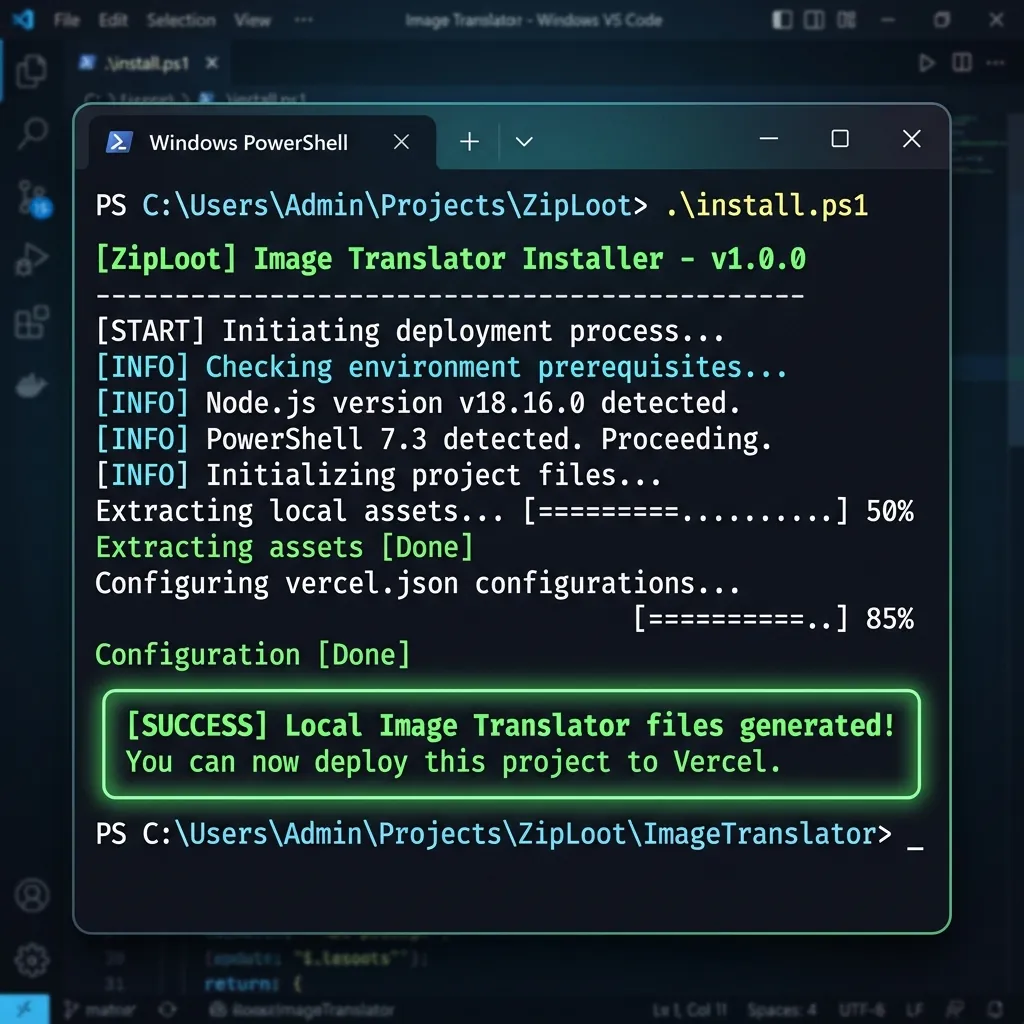1024x1024 pixels.
Task: Open the View menu in VS Code
Action: click(253, 20)
